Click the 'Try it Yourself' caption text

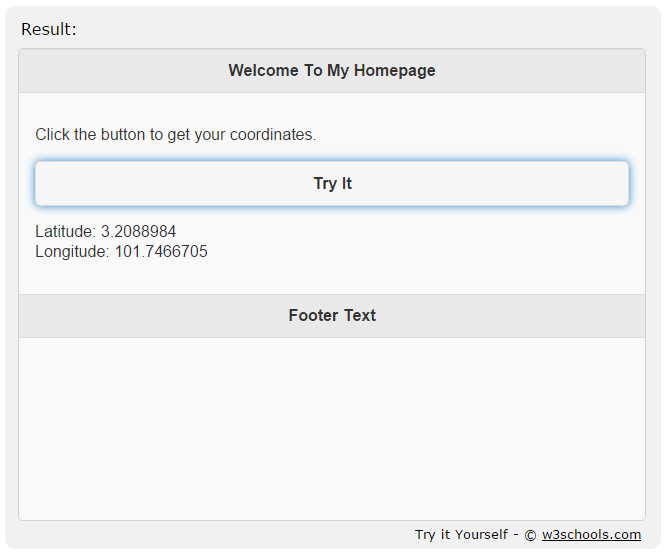[x=461, y=534]
